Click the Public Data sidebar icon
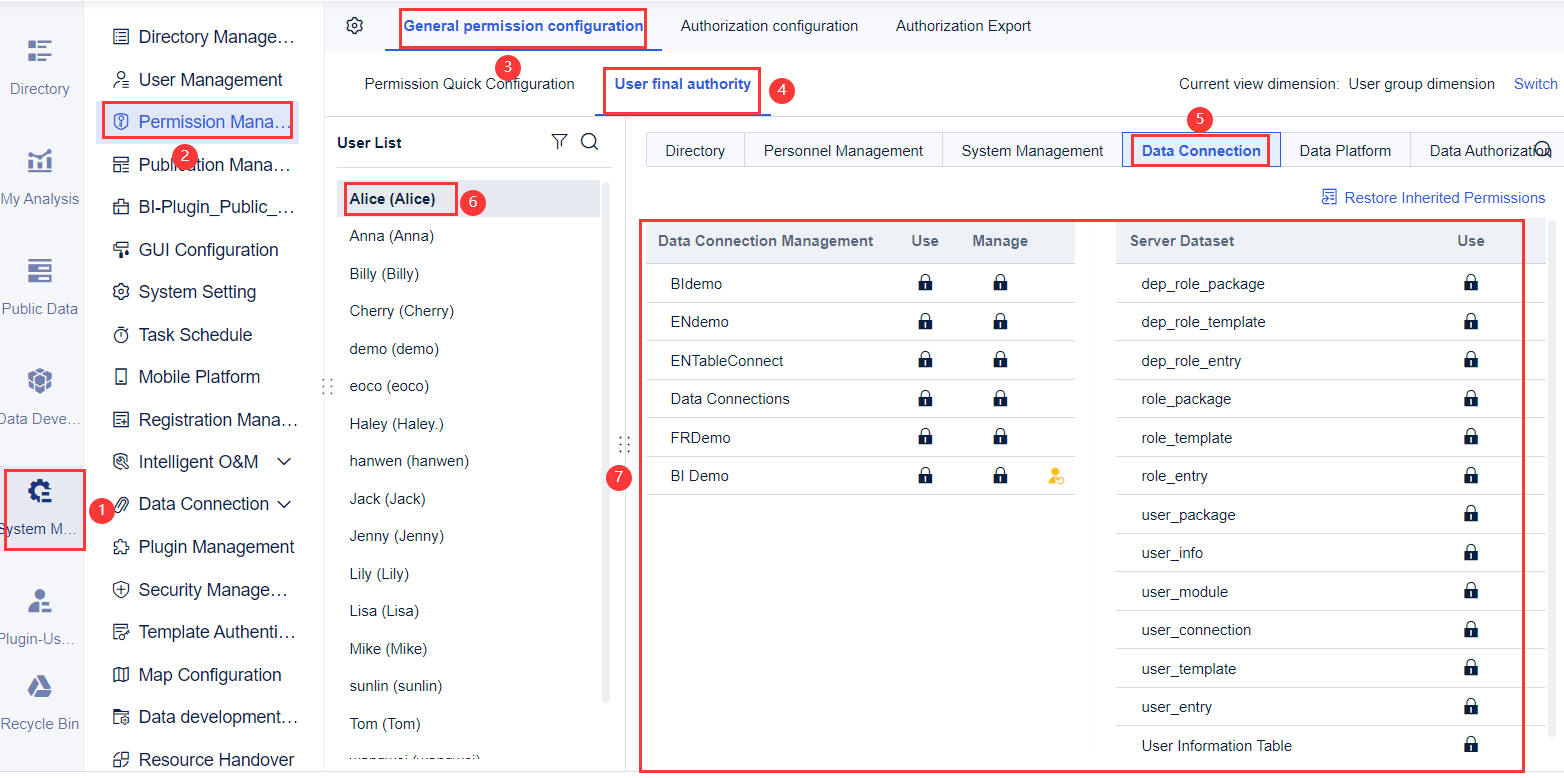1564x778 pixels. click(x=40, y=283)
